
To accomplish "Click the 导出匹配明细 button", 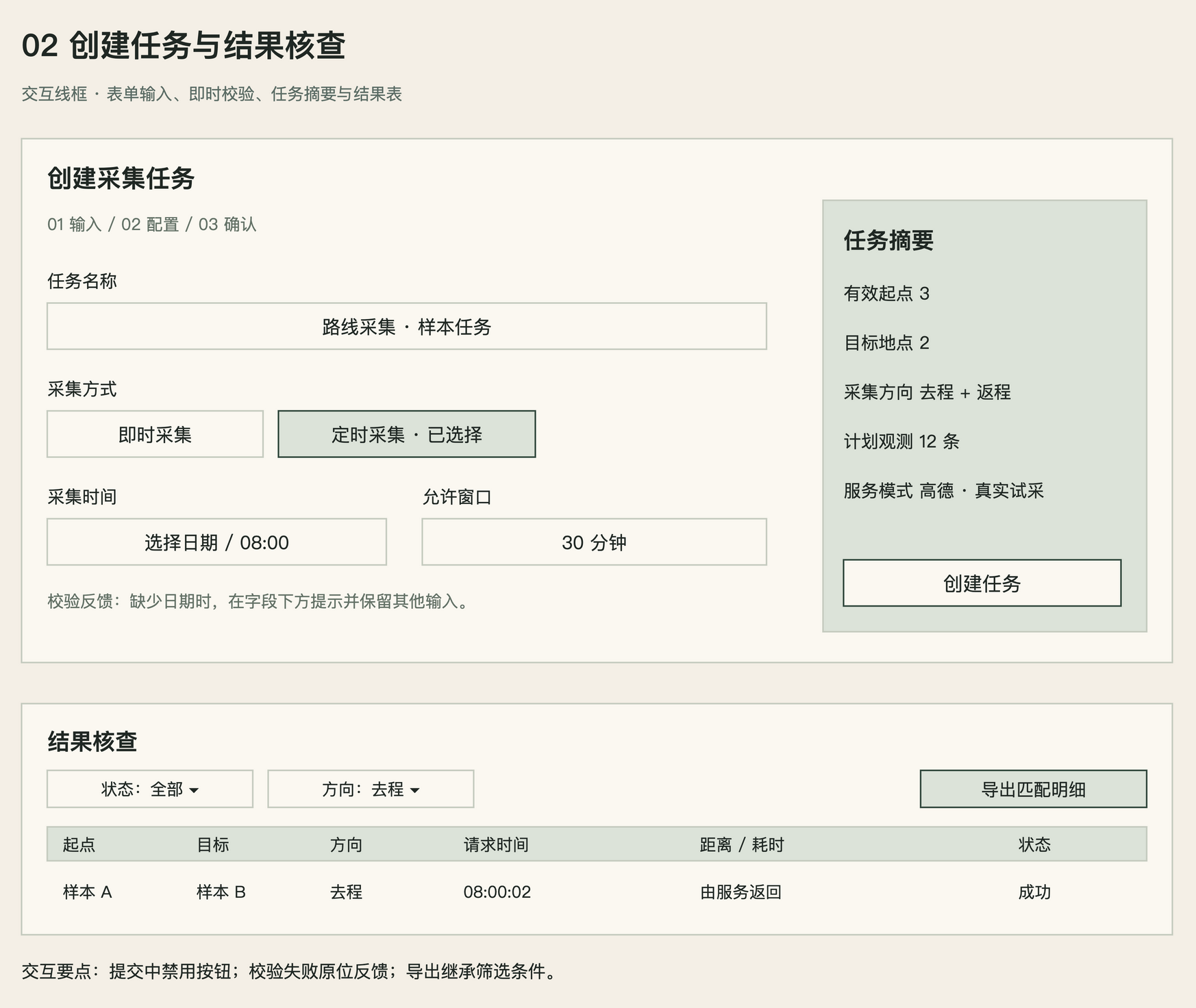I will pos(1033,789).
